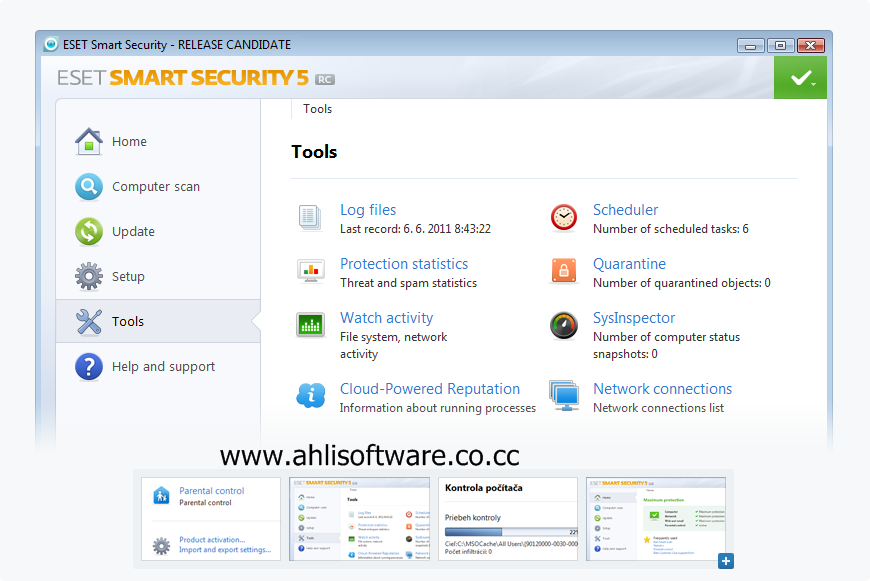Click the green protection status checkmark

coord(800,78)
